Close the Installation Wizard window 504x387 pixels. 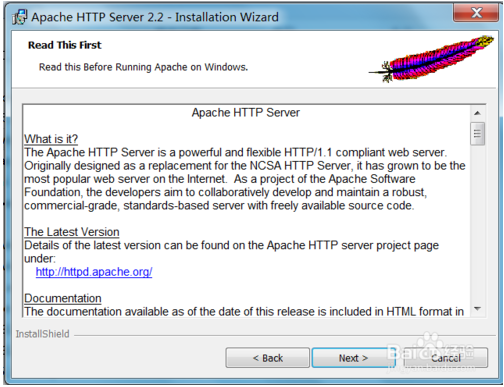[477, 13]
